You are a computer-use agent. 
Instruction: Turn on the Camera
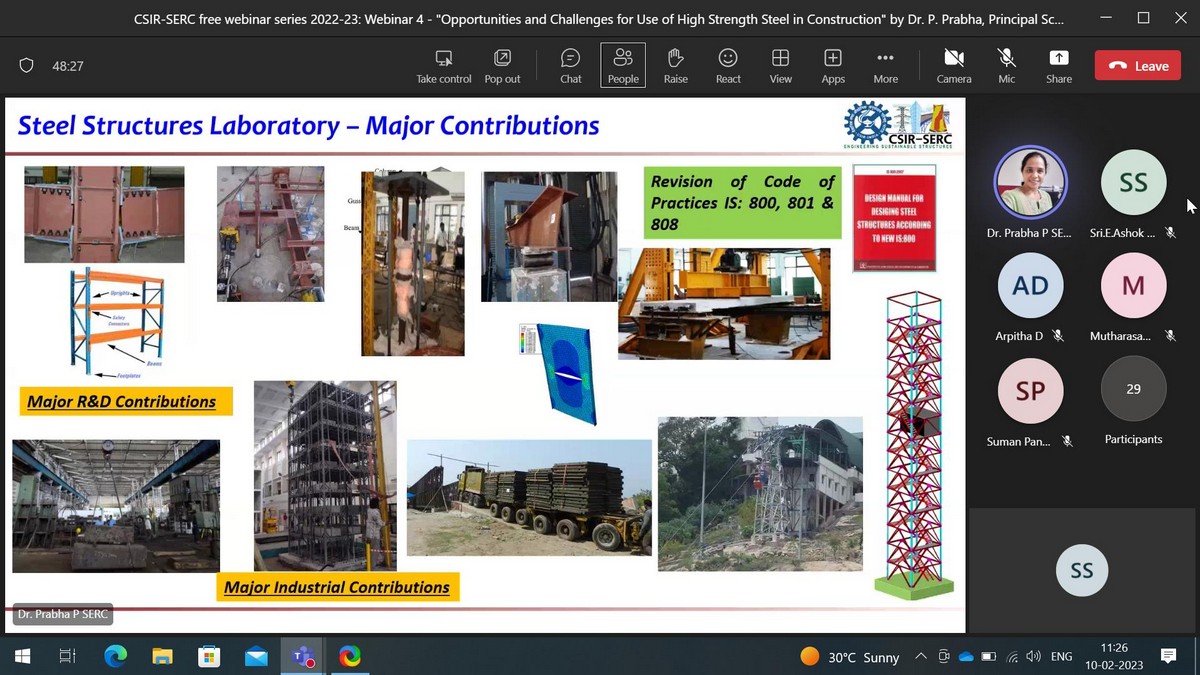[954, 66]
